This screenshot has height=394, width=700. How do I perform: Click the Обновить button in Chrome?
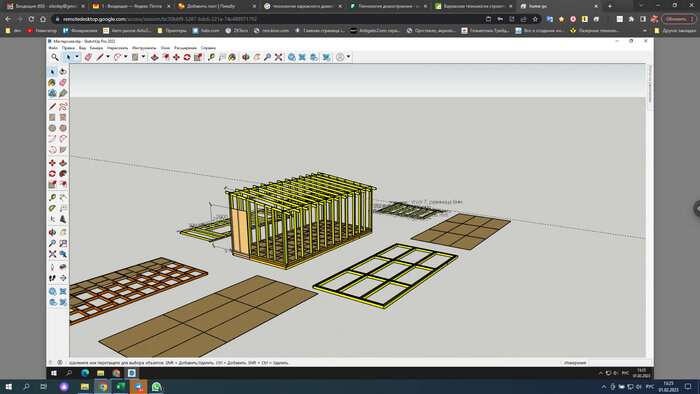tap(676, 19)
